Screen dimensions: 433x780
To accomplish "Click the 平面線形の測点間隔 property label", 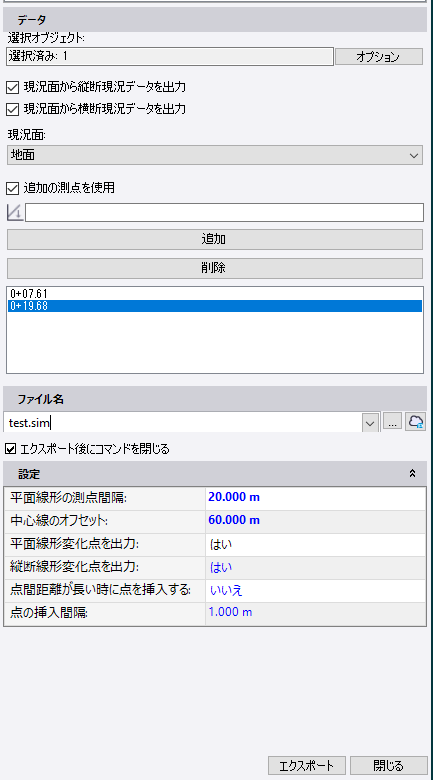I will click(x=68, y=497).
